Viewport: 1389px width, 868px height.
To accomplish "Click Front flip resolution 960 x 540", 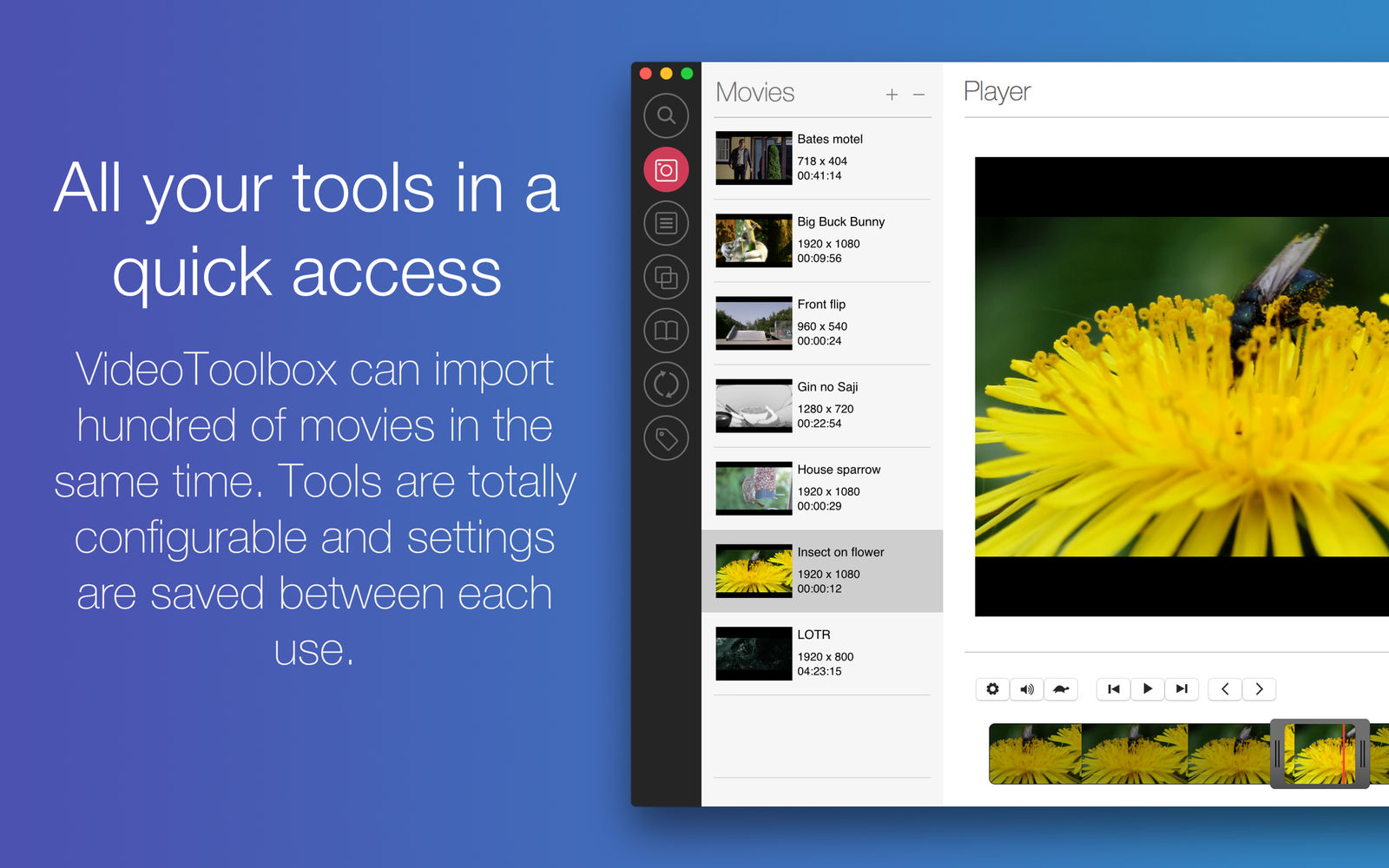I will click(821, 326).
